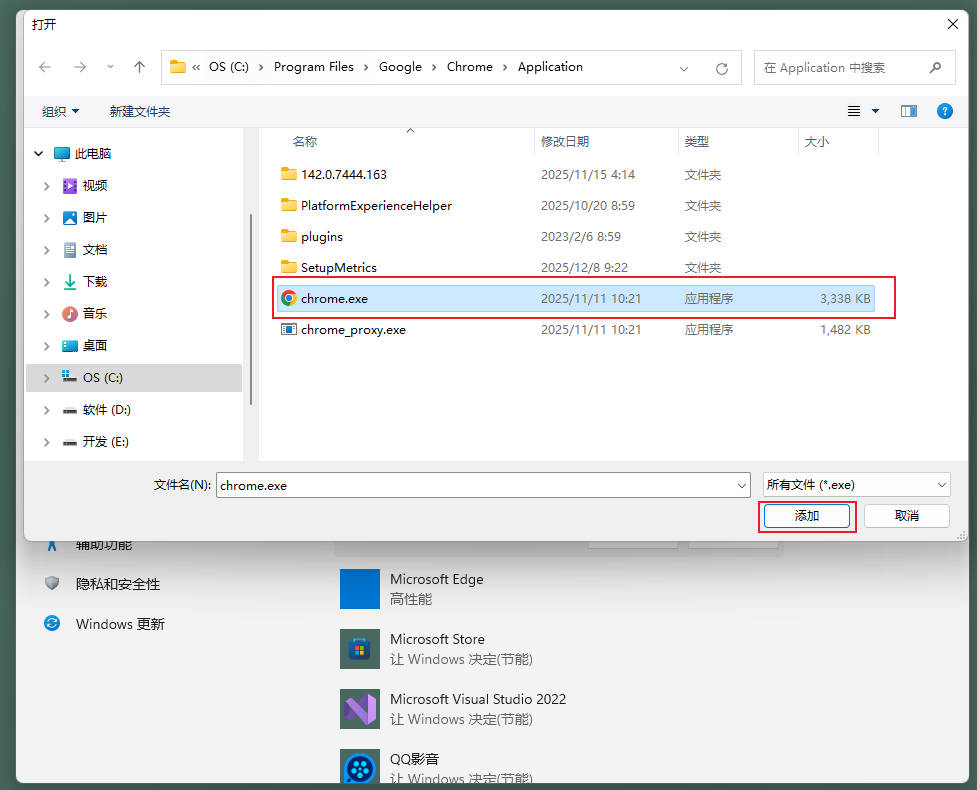
Task: Select 软件 (D:) drive in sidebar
Action: [106, 410]
